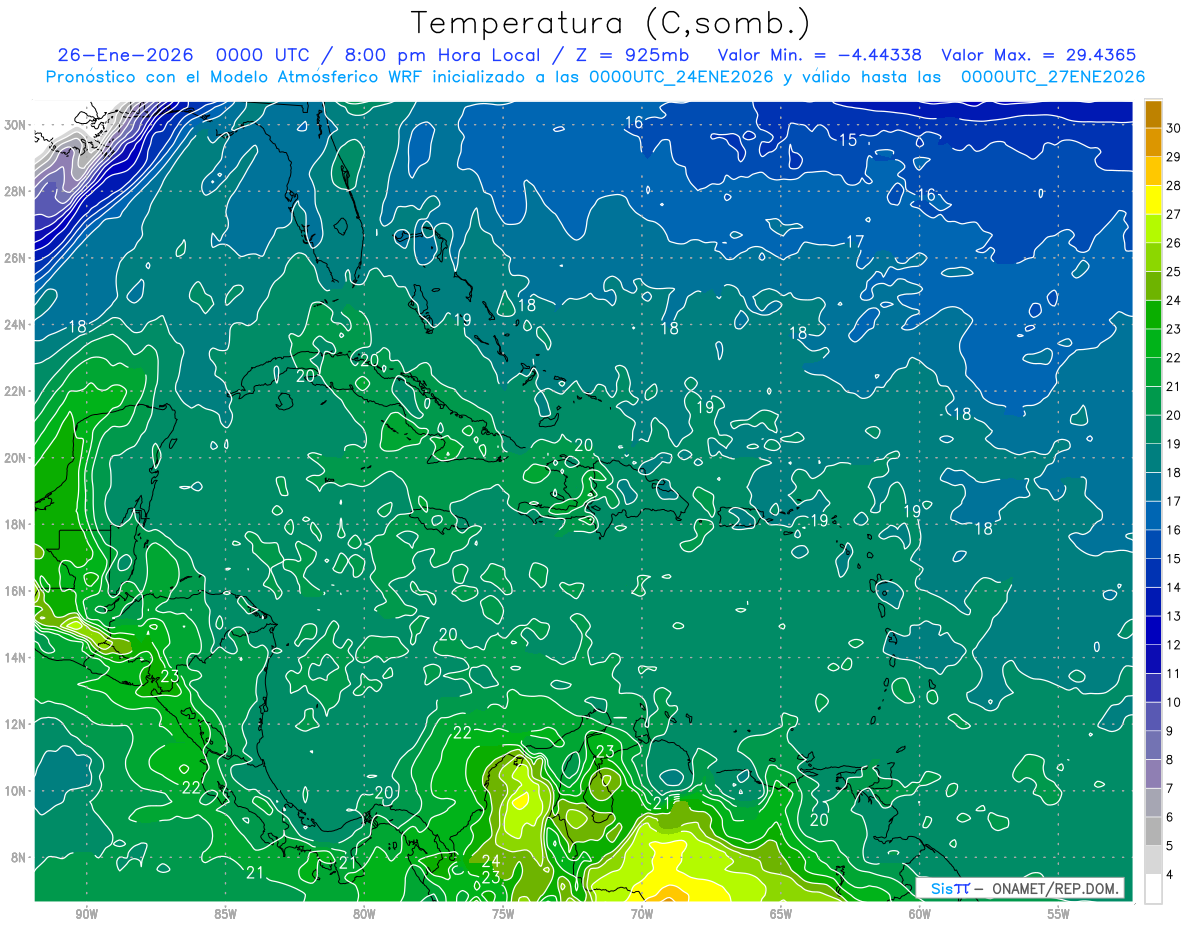Viewport: 1200px width, 927px height.
Task: Click the SisTT ONAMET/REP.DOM. logo box
Action: click(x=1020, y=888)
